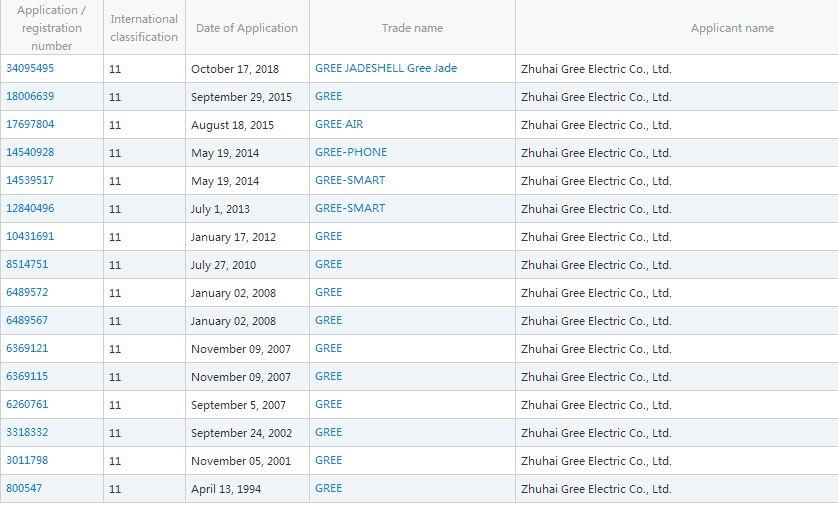
Task: Click classification 11 in row 17697804
Action: pos(115,125)
